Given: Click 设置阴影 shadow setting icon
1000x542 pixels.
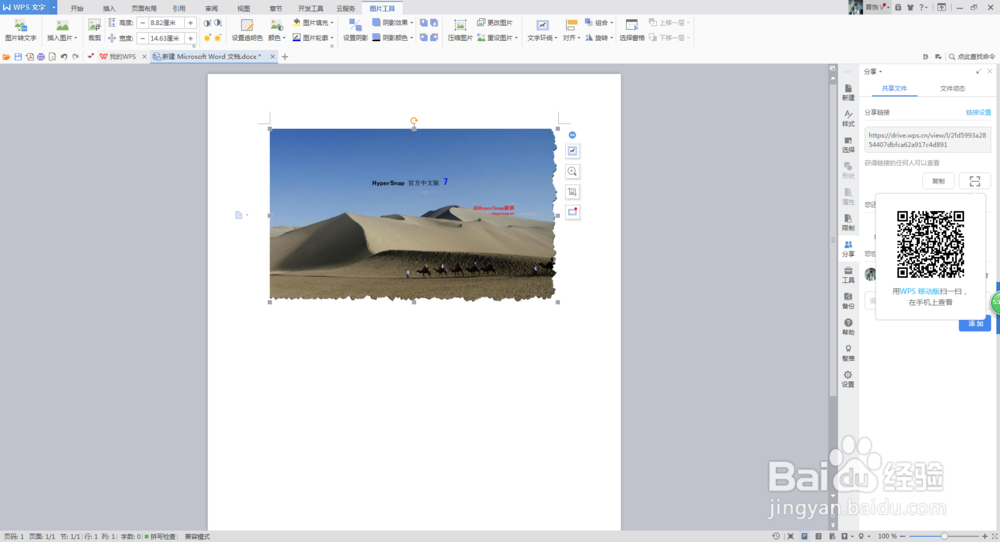Looking at the screenshot, I should 355,30.
